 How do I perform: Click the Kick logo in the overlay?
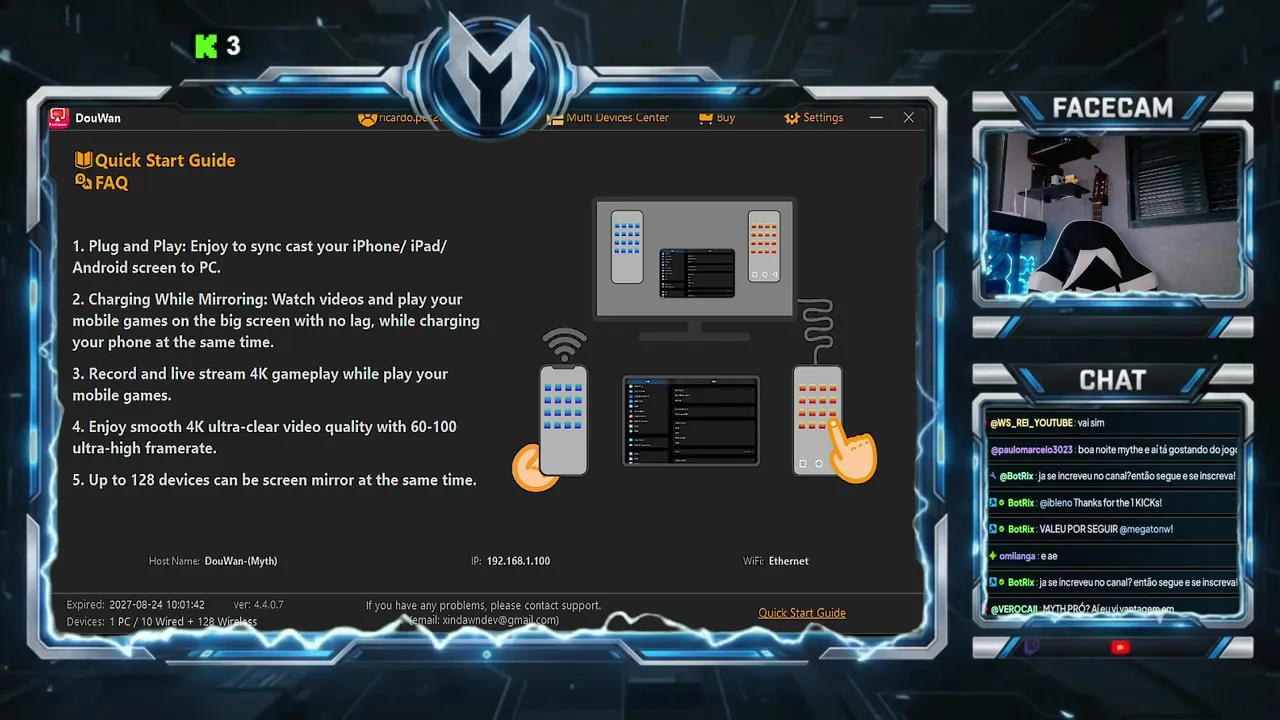click(x=206, y=46)
